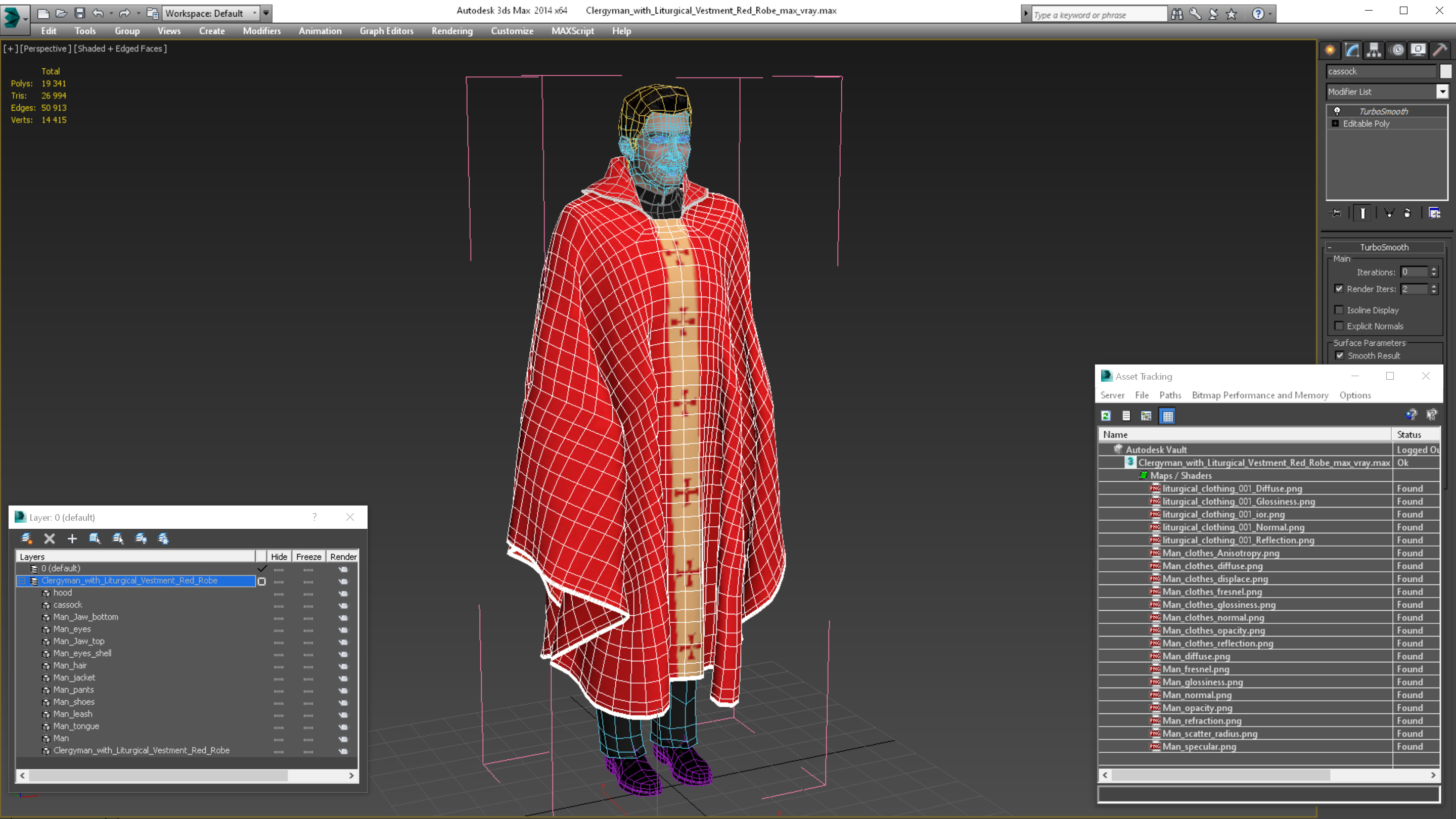Image resolution: width=1456 pixels, height=819 pixels.
Task: Open the Redo history dropdown arrow
Action: 138,13
